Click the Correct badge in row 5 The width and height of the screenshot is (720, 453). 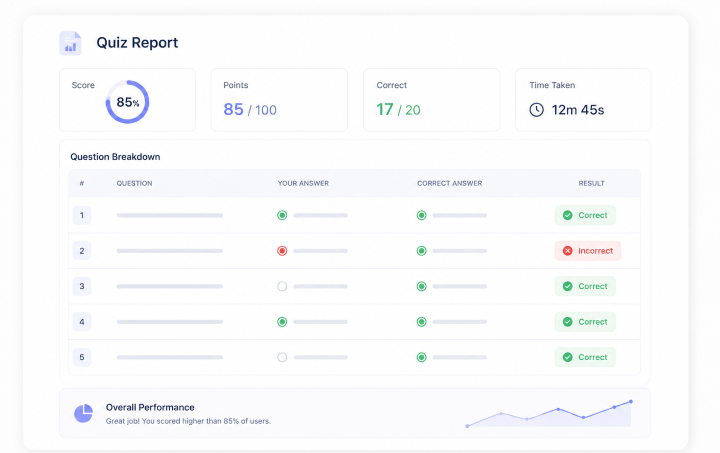585,357
